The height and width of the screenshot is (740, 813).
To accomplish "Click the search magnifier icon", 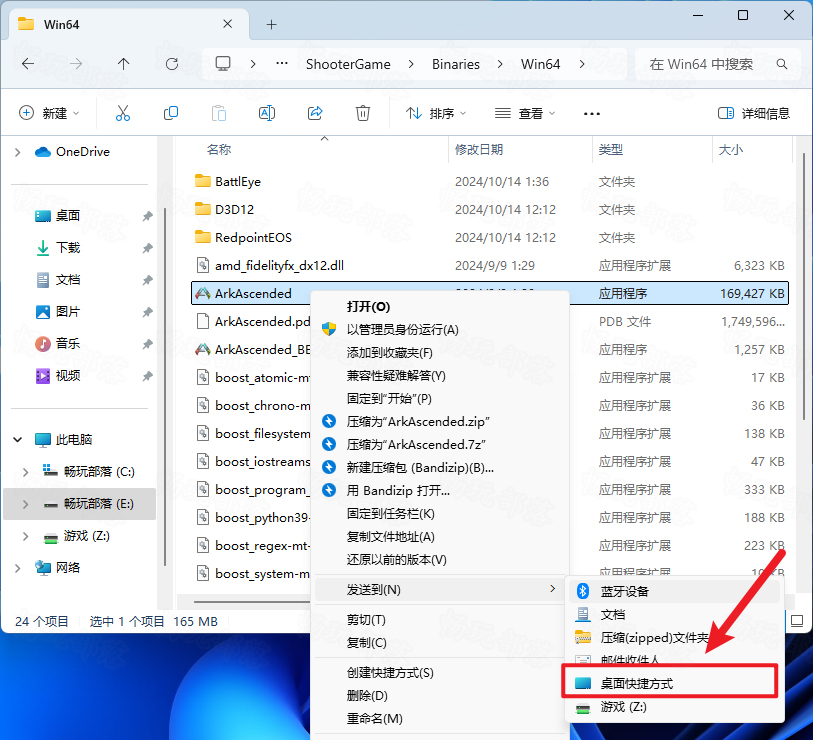I will click(782, 64).
